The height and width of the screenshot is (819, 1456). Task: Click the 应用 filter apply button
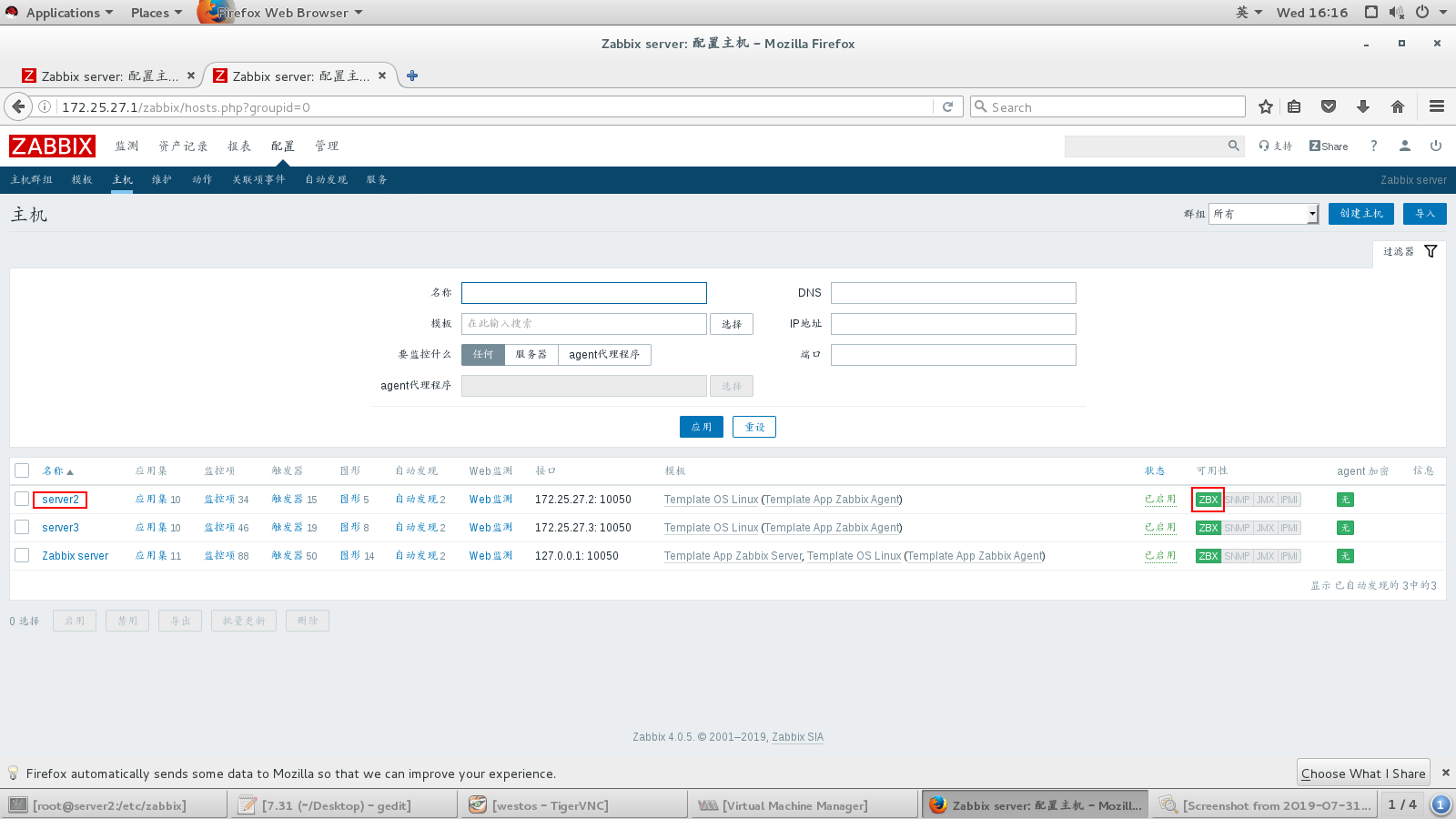702,427
